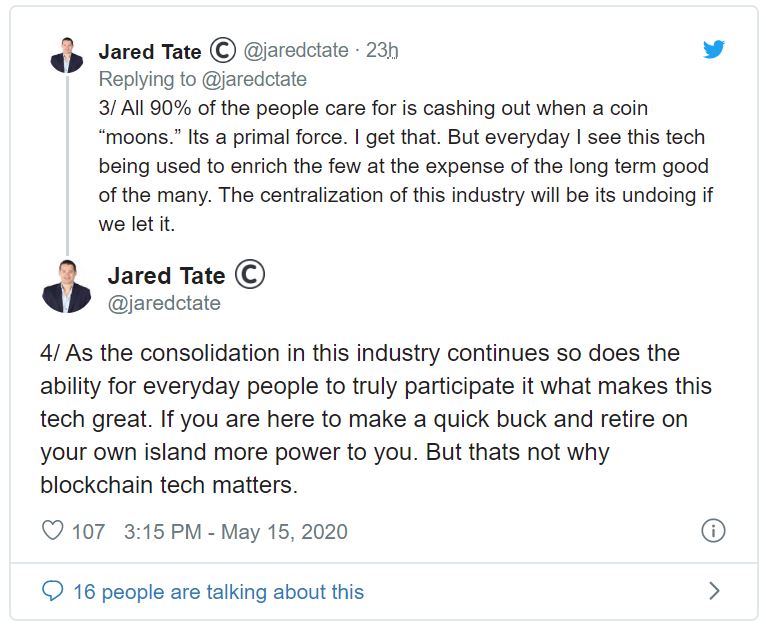Click the reply text starting '3/ All 90%'
Image resolution: width=766 pixels, height=633 pixels.
(405, 166)
